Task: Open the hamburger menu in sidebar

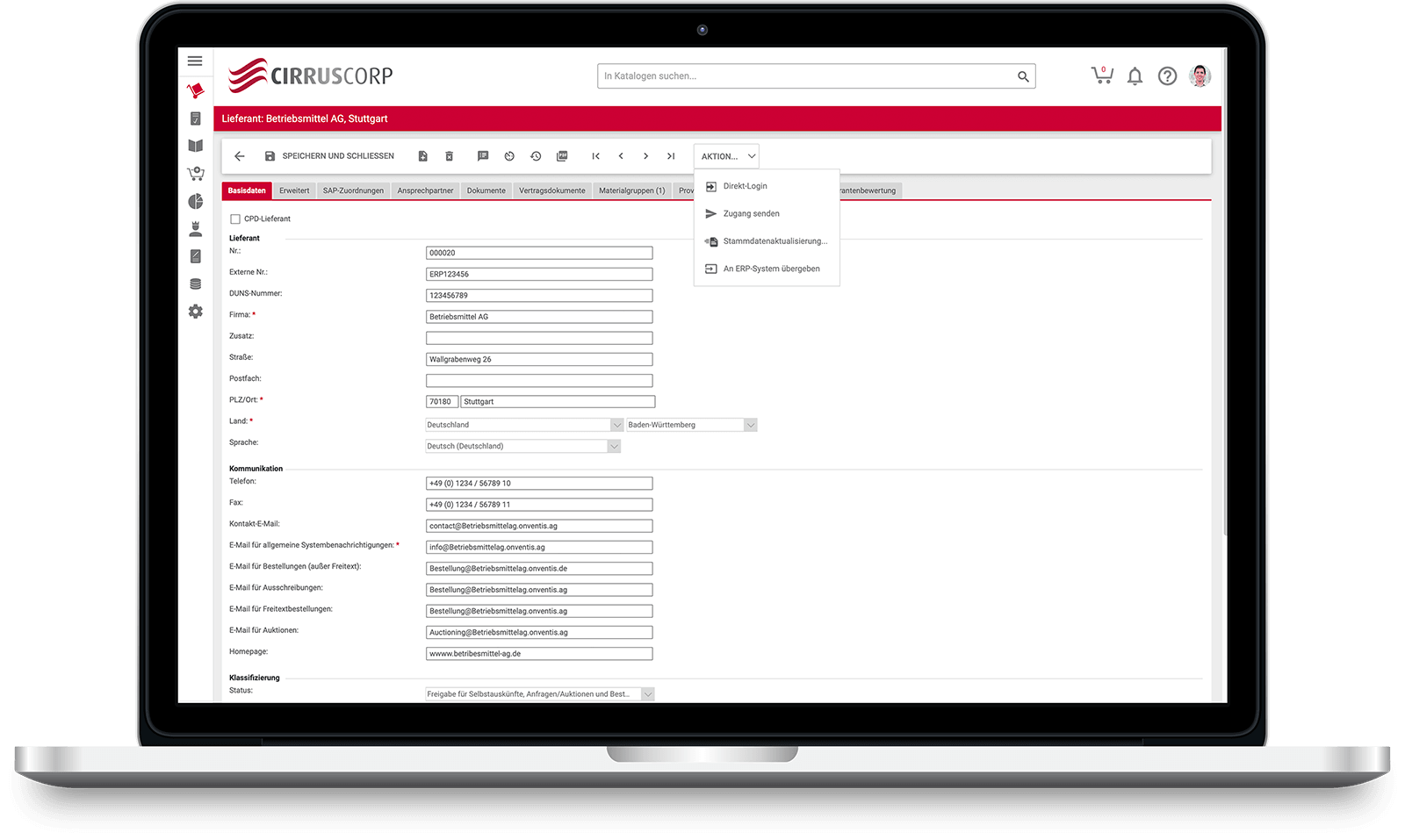Action: 195,61
